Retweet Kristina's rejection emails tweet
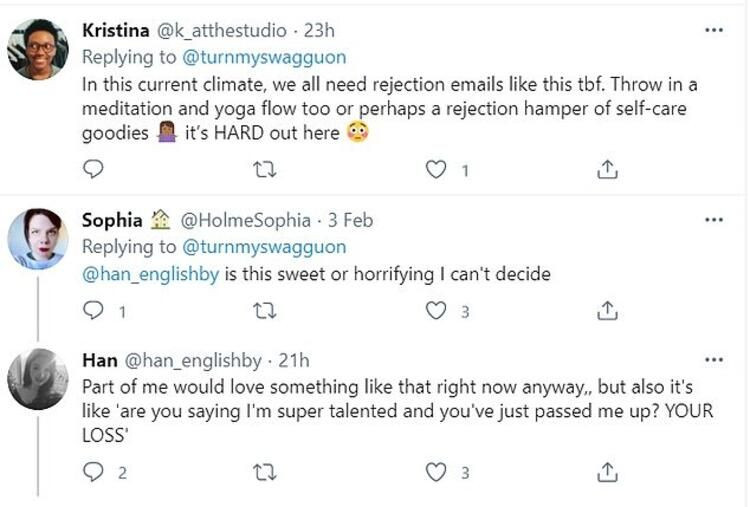Screen dimensions: 750x507 point(265,171)
